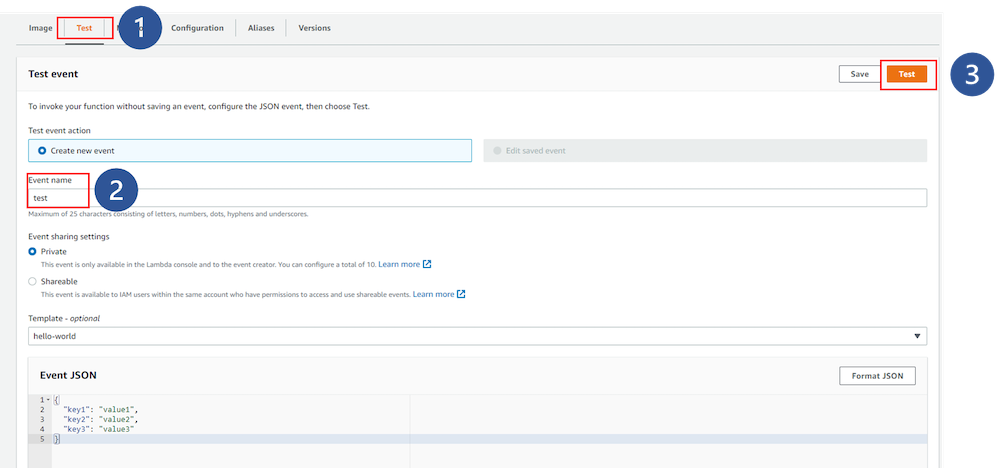Image resolution: width=1000 pixels, height=468 pixels.
Task: Go to the Configuration tab
Action: pos(197,28)
